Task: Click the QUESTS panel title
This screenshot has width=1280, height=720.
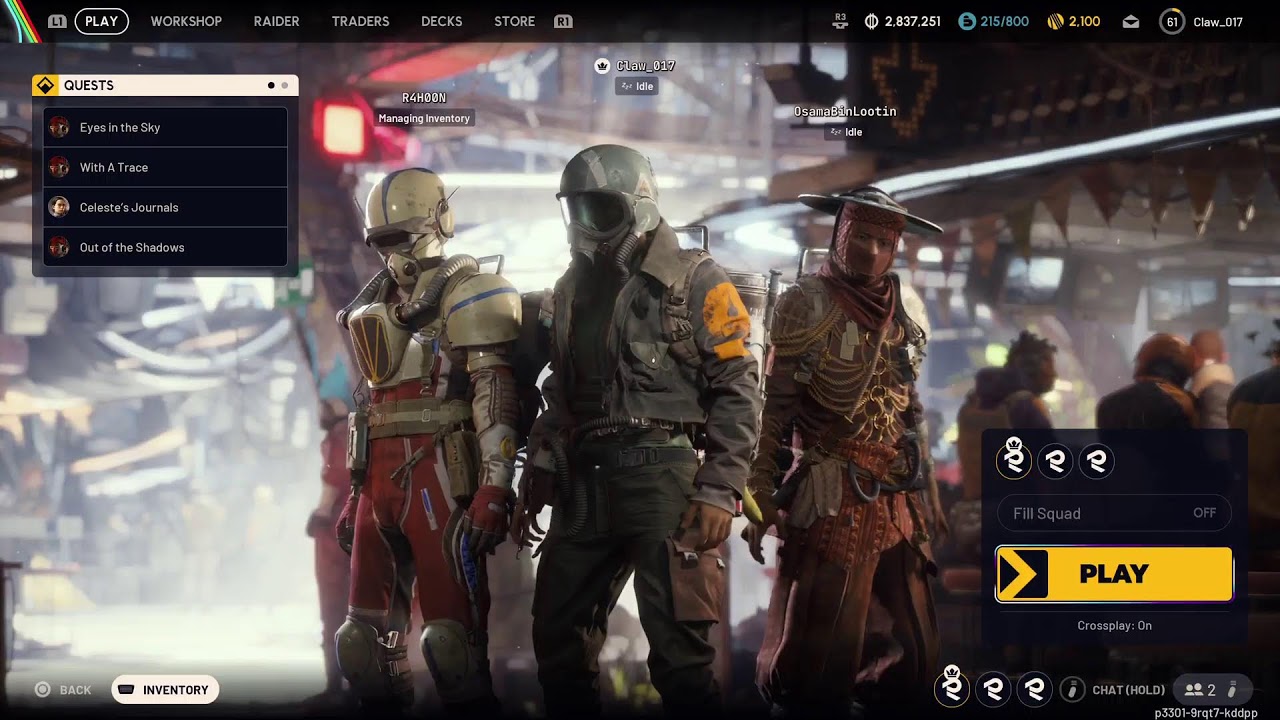Action: 89,85
